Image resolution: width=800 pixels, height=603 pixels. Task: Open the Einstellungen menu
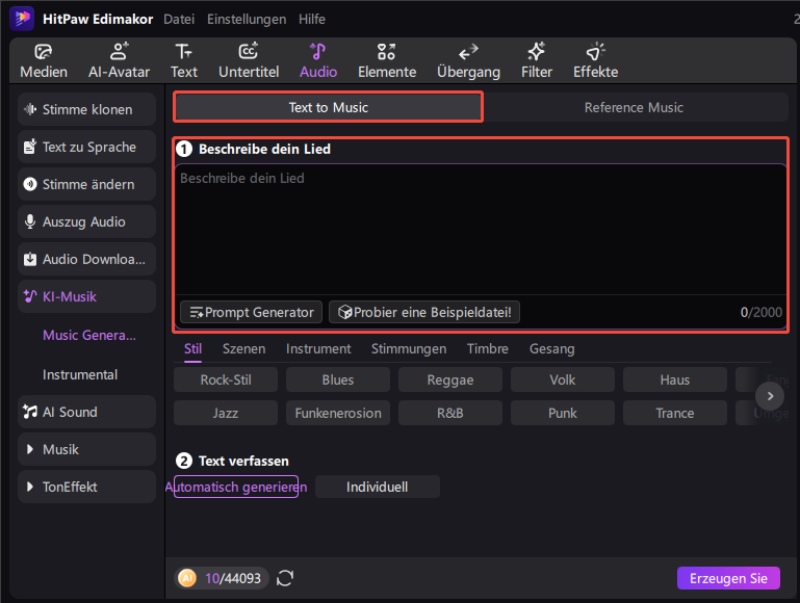tap(246, 19)
